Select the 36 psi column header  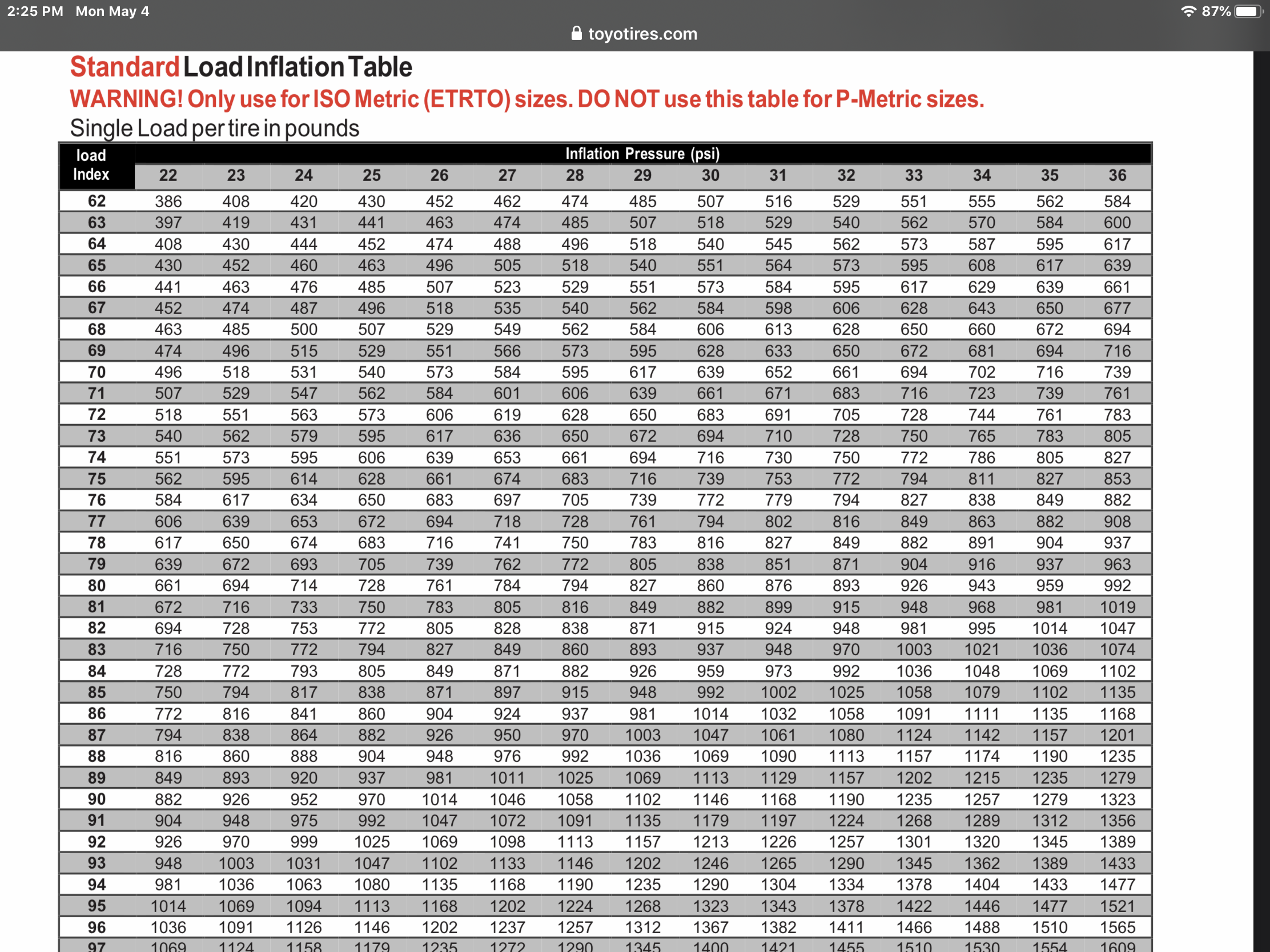1119,176
